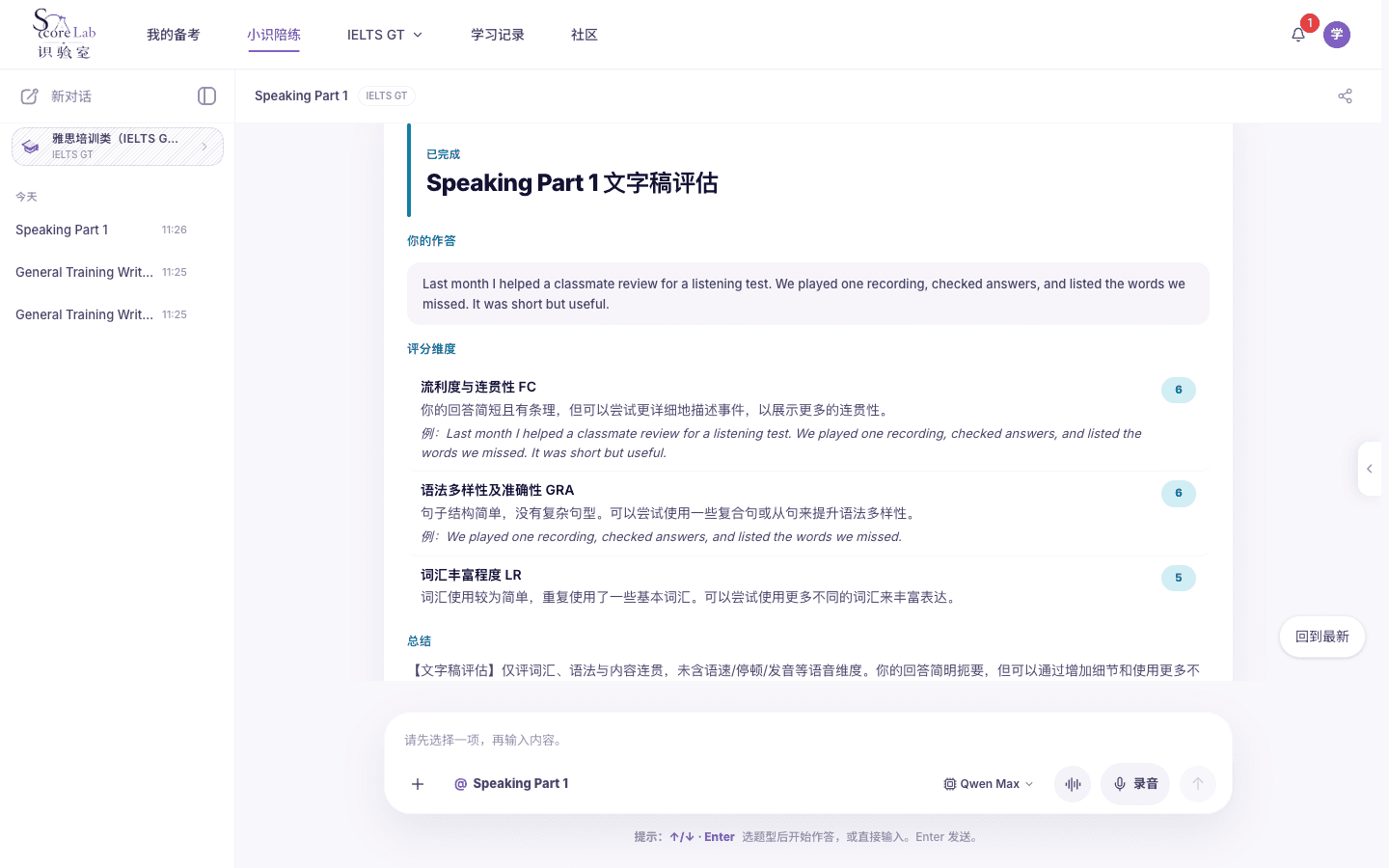Click the 语法多样性及准确性 GRA title

[498, 490]
